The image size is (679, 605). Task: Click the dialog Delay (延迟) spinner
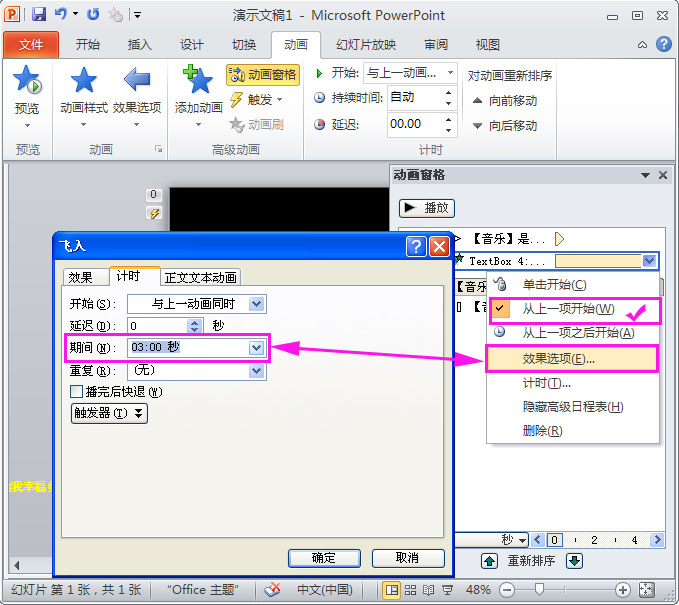[x=194, y=326]
